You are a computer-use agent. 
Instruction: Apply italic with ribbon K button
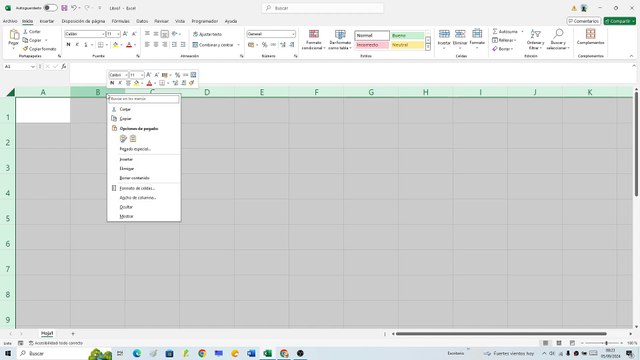[77, 44]
